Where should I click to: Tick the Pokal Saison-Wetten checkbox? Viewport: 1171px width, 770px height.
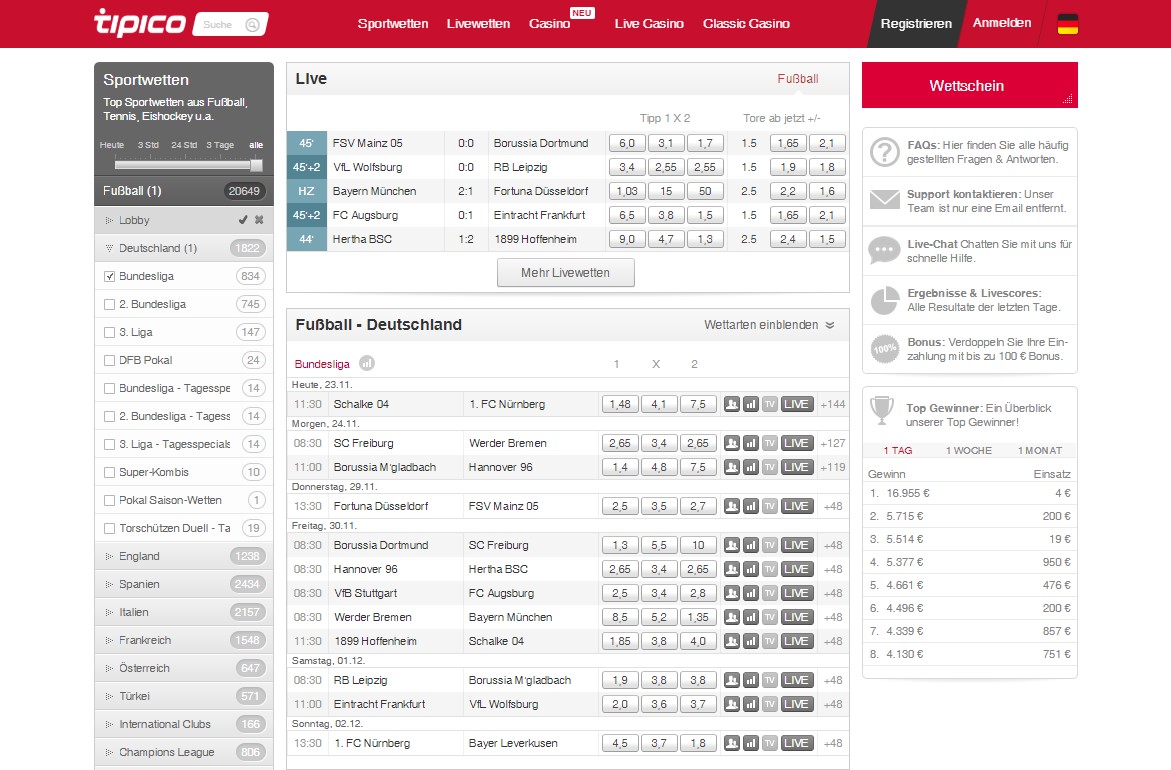pos(110,500)
